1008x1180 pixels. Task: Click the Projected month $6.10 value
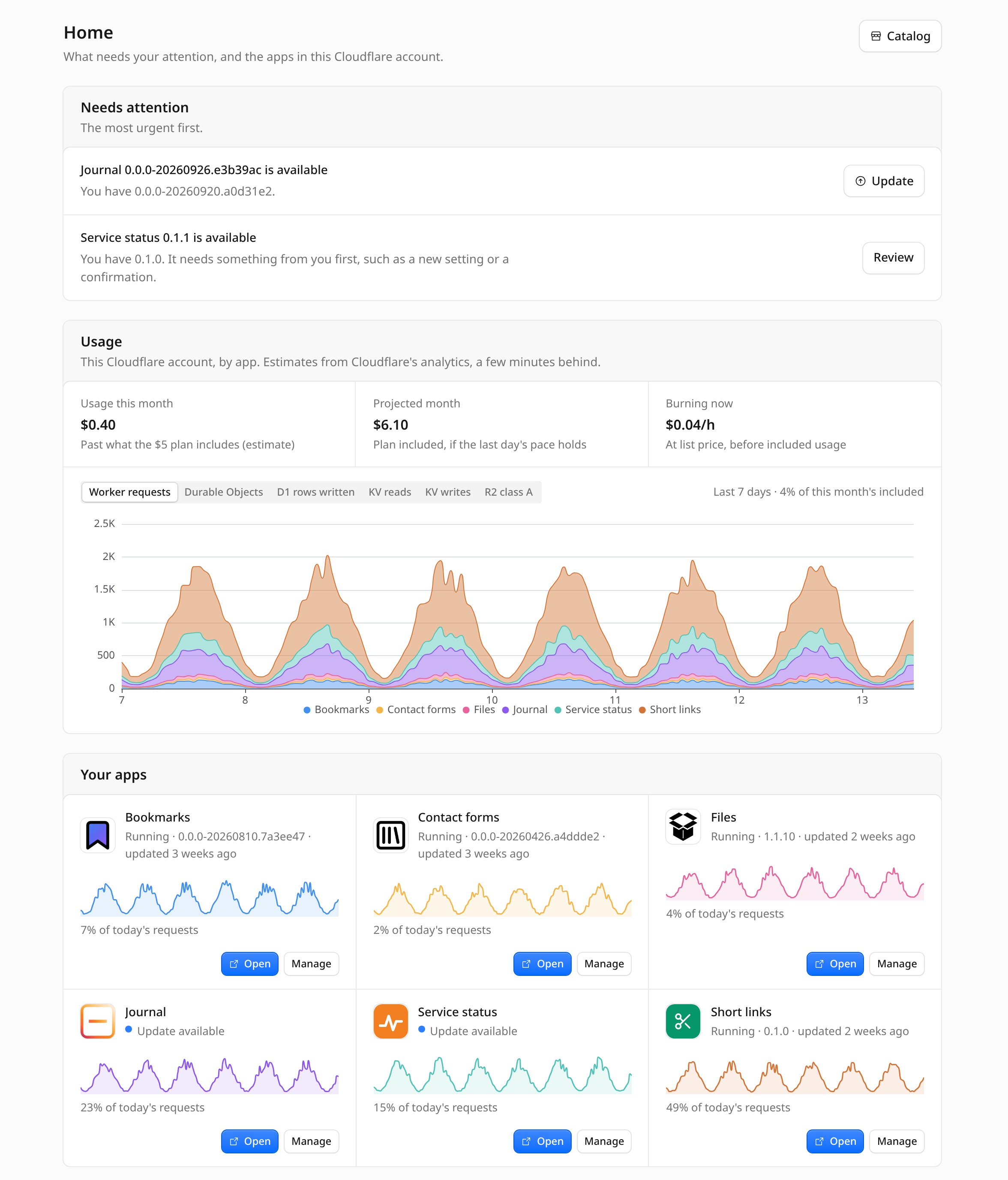click(x=390, y=425)
